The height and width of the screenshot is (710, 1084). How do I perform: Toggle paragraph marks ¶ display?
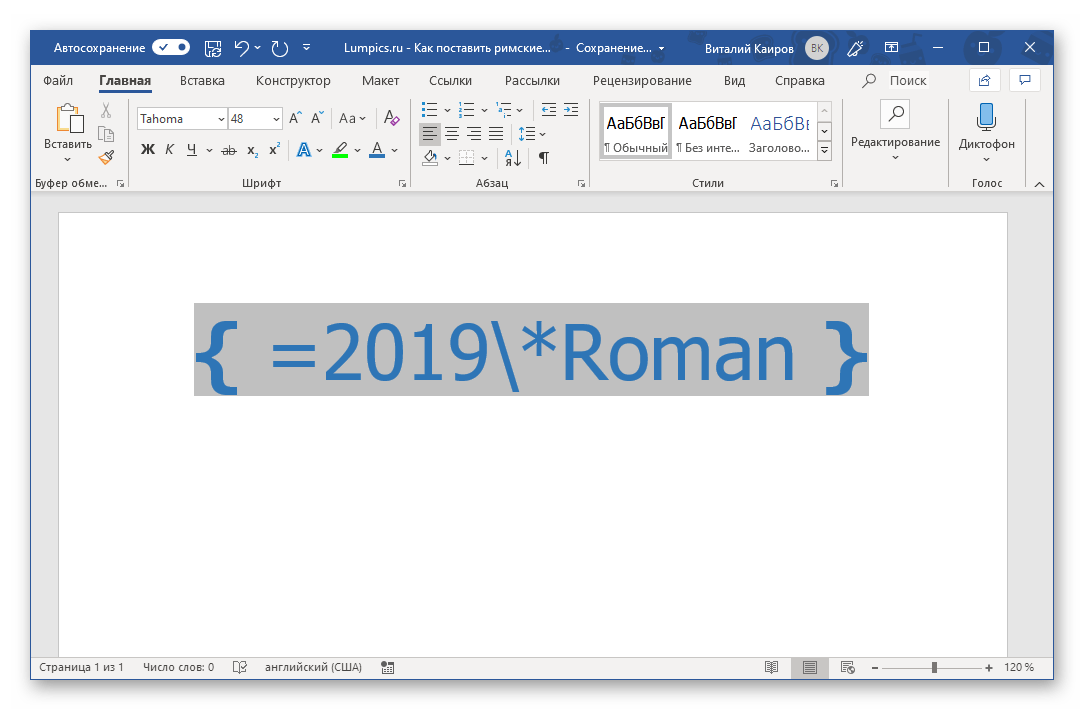[x=544, y=158]
